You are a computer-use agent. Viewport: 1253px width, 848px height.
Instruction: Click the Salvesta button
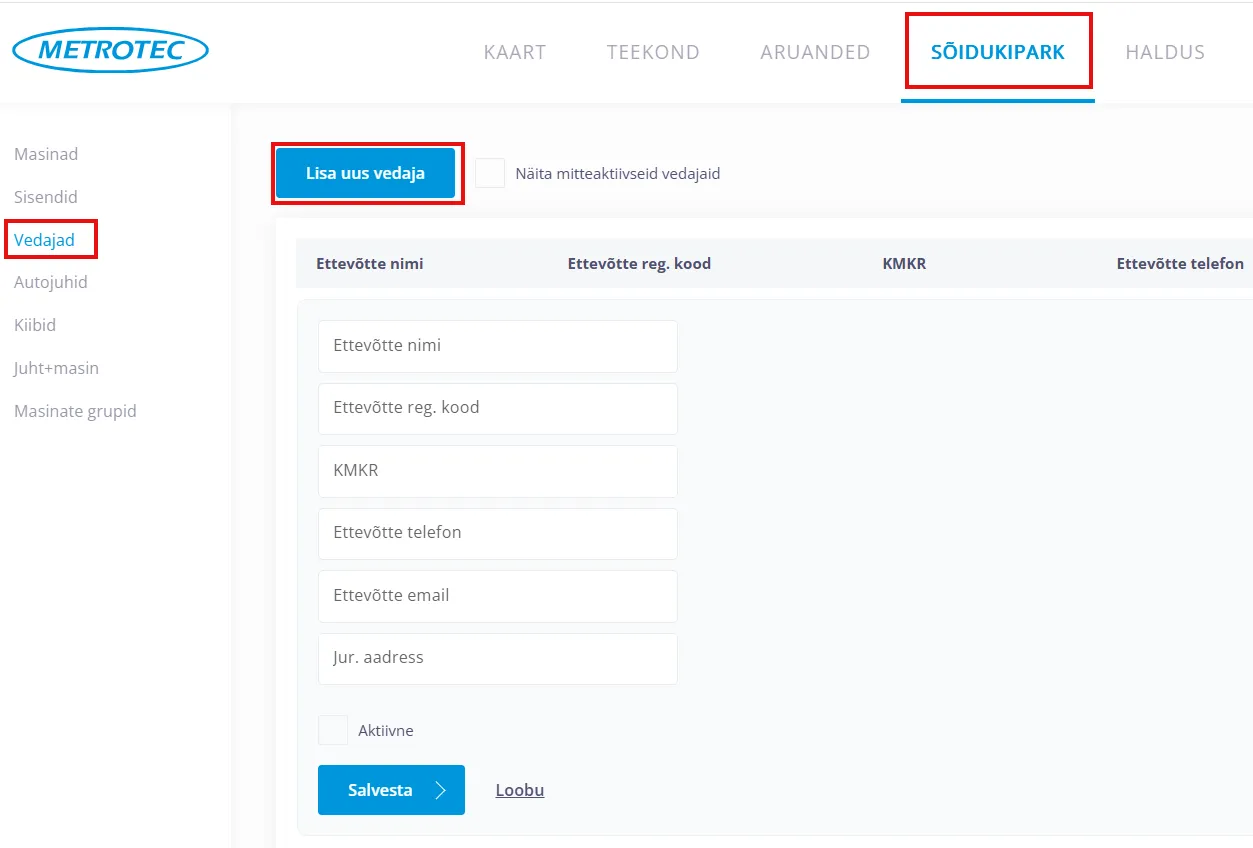pos(391,790)
